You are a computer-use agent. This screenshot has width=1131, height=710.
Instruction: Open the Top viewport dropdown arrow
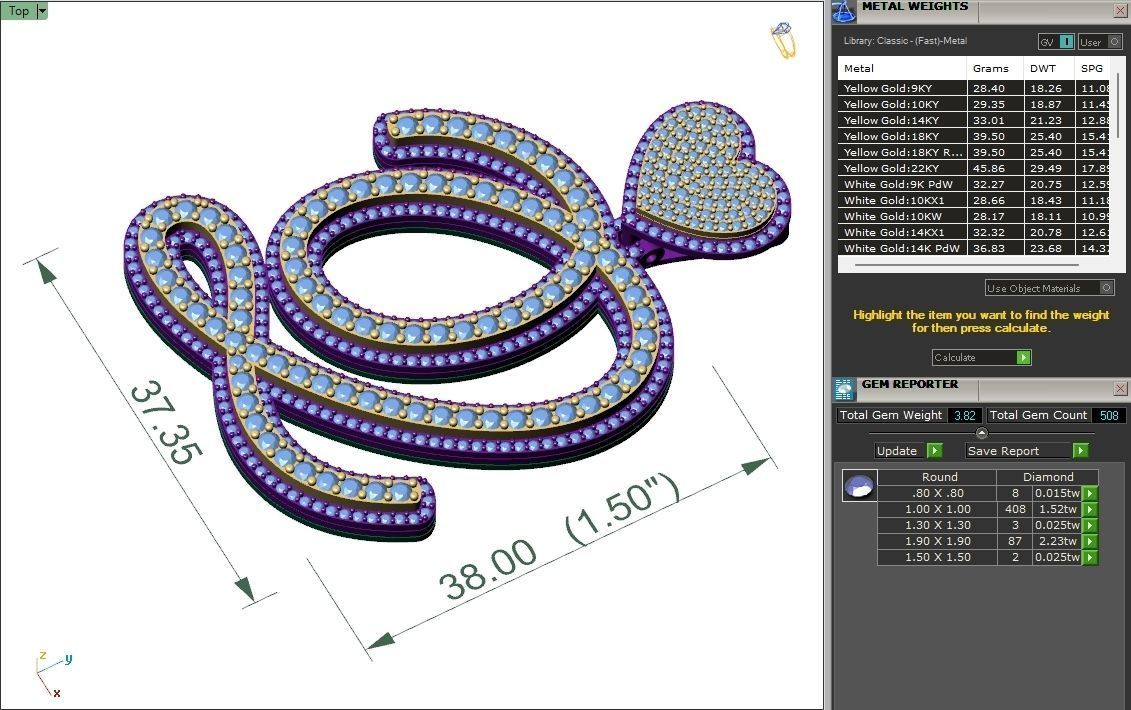[42, 11]
